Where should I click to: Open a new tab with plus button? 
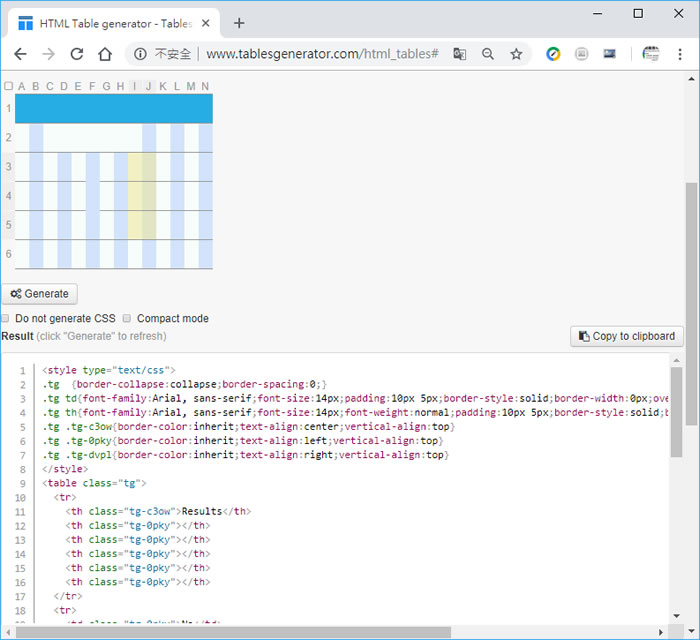239,23
